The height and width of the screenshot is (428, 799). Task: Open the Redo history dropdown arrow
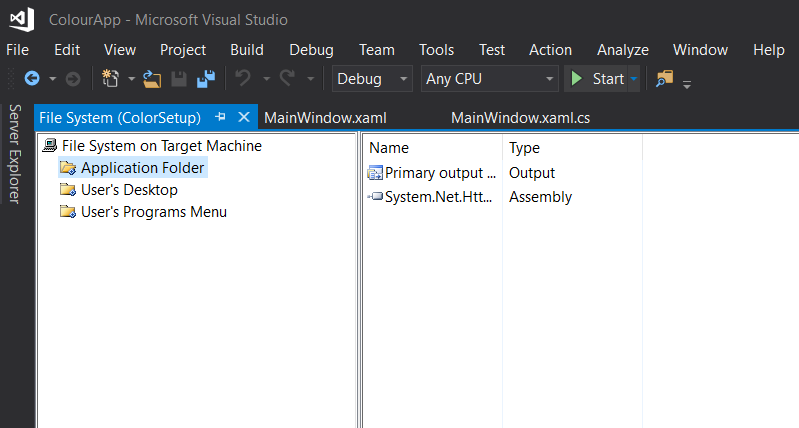click(310, 79)
